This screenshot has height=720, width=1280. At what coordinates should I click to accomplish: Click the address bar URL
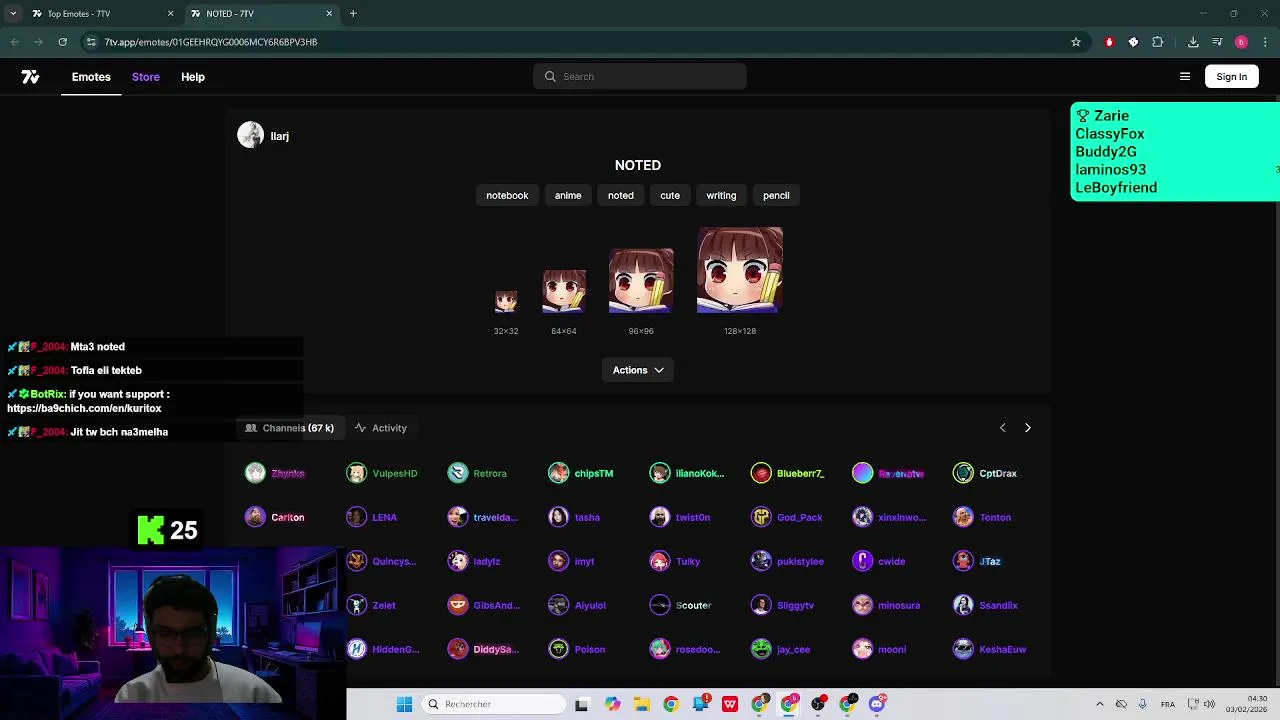click(211, 42)
